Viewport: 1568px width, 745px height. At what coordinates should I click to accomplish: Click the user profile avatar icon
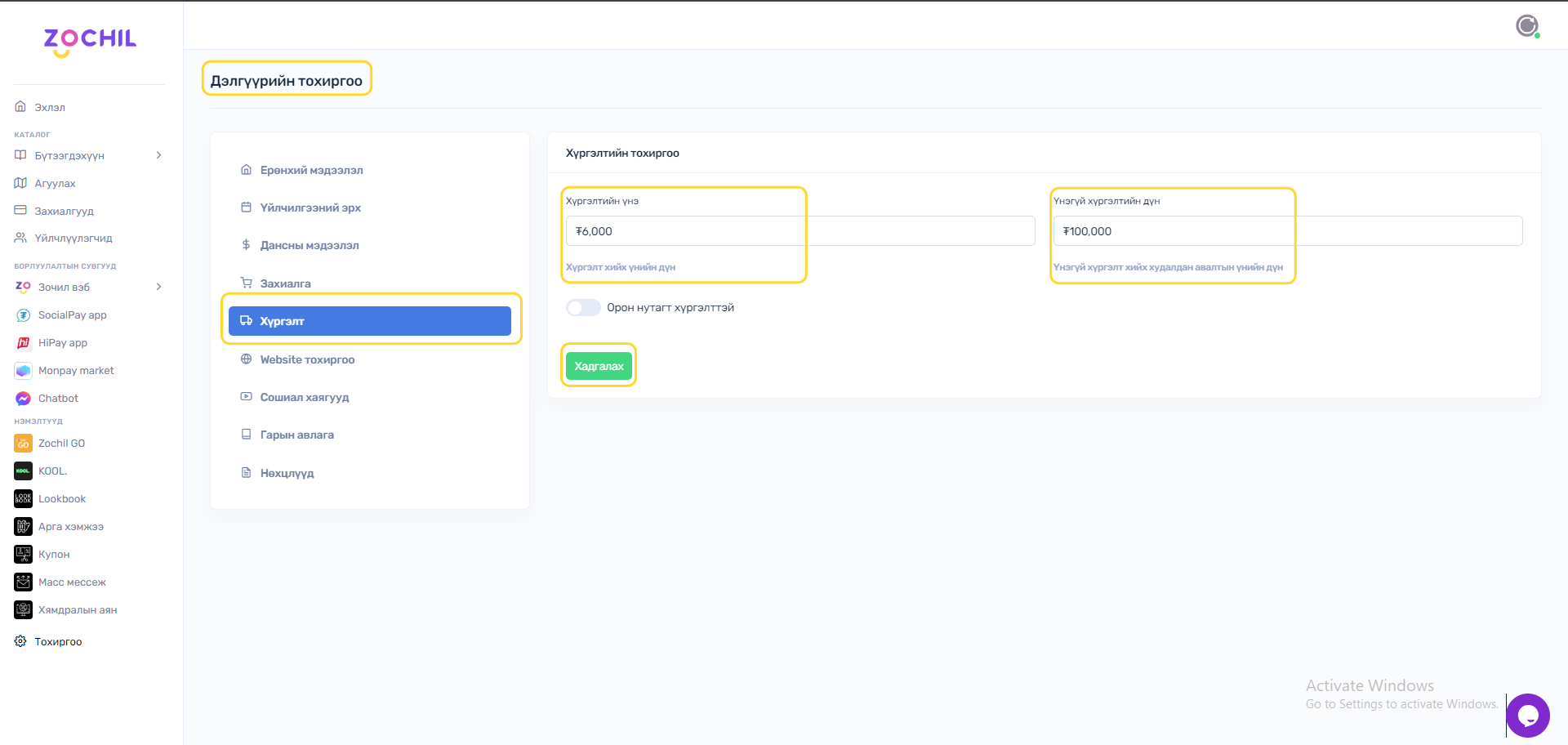click(x=1526, y=26)
